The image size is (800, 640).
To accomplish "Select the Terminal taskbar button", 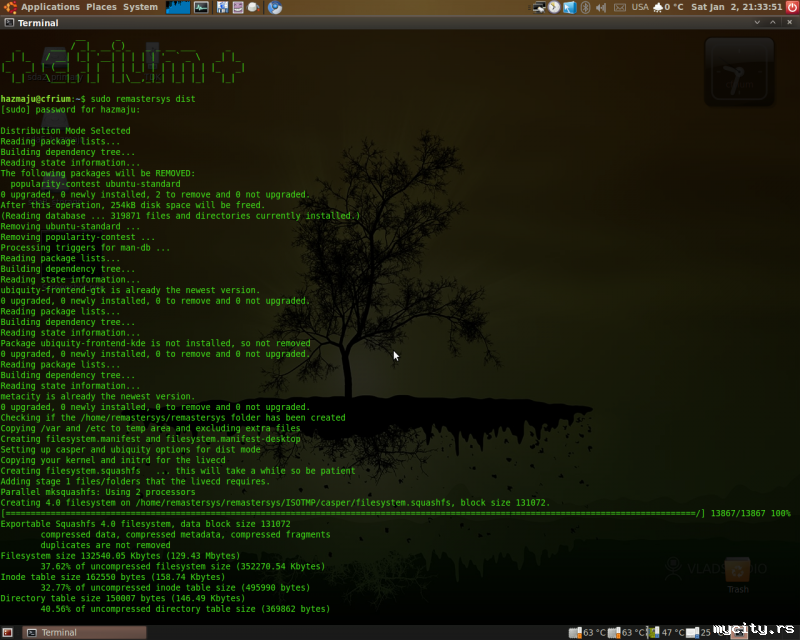I will point(84,632).
